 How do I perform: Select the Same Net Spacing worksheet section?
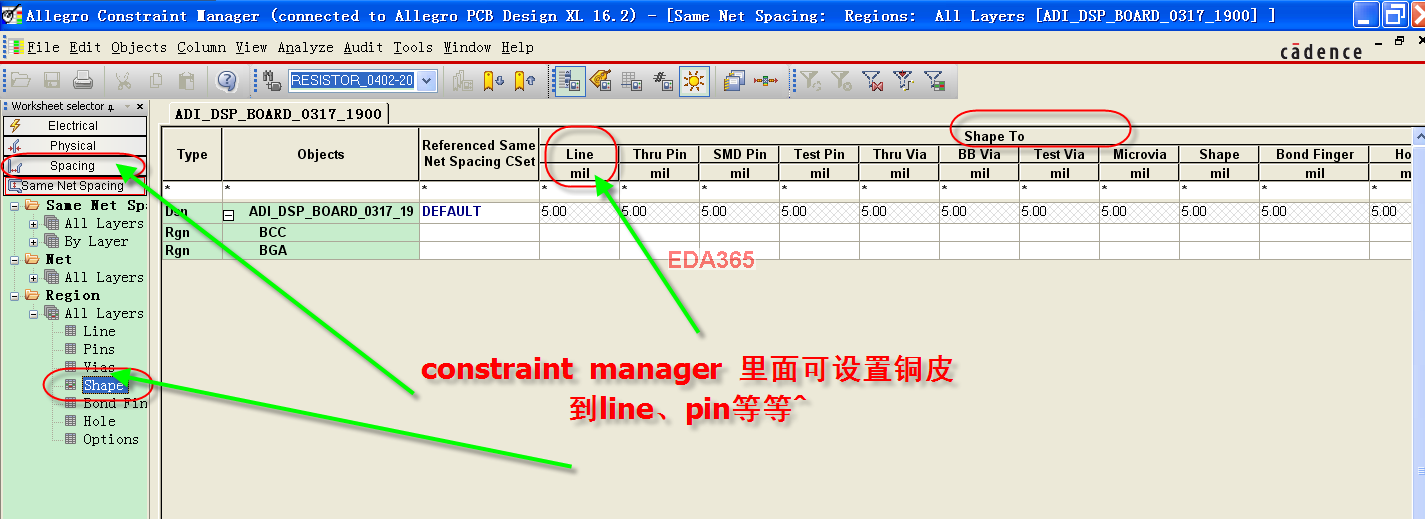pyautogui.click(x=74, y=185)
